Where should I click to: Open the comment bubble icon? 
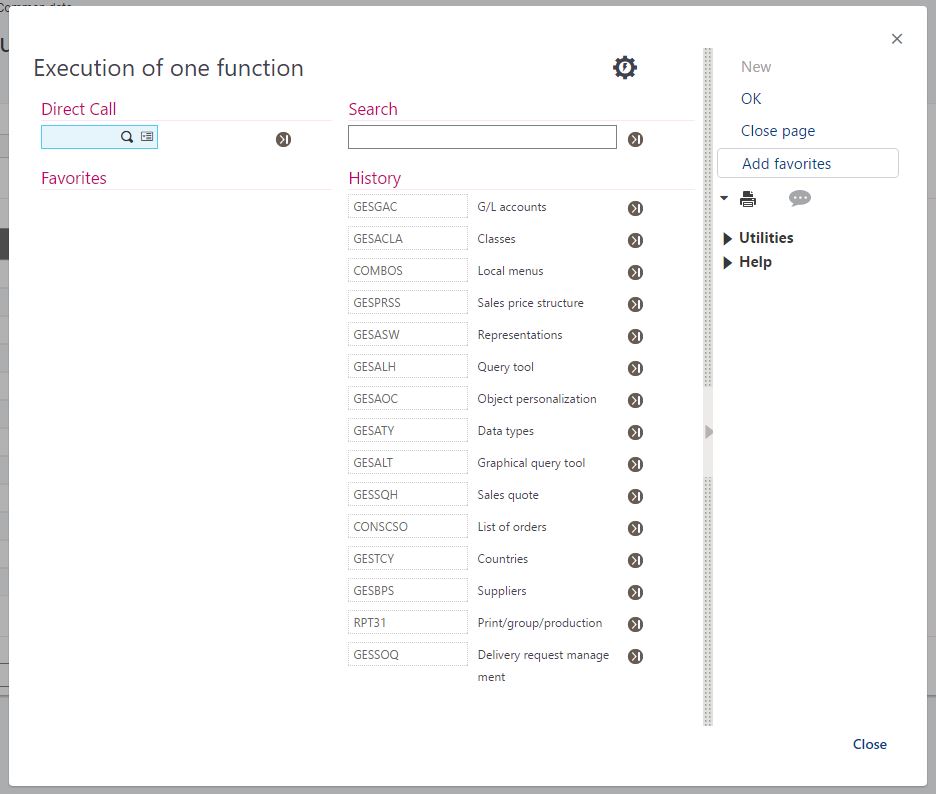click(799, 198)
